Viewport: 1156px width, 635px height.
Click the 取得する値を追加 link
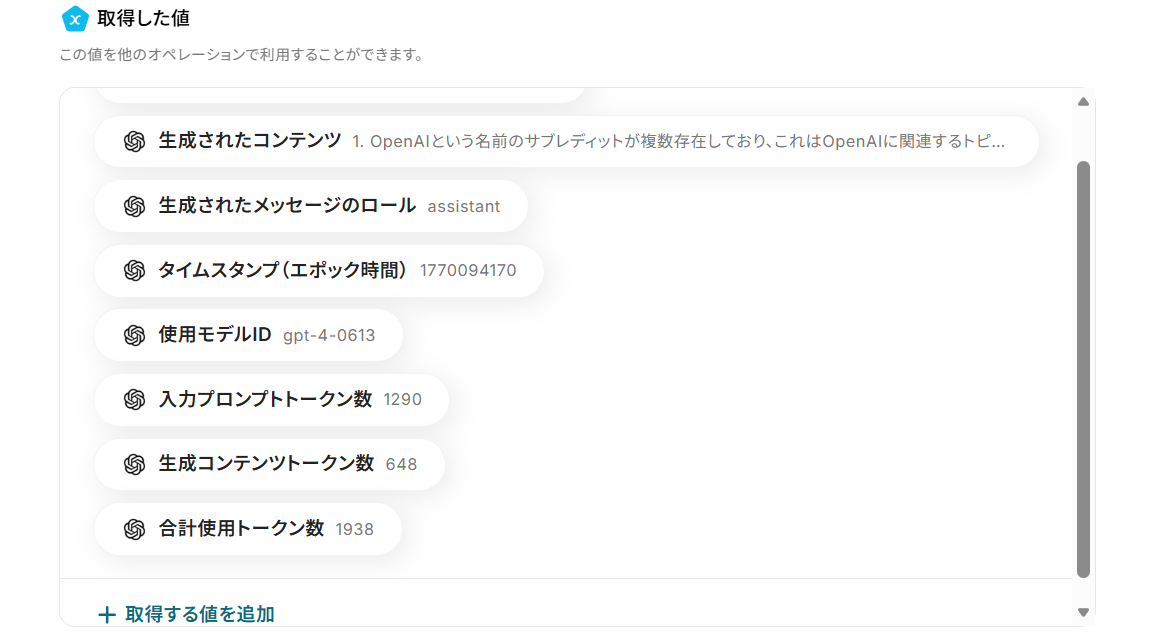[199, 614]
